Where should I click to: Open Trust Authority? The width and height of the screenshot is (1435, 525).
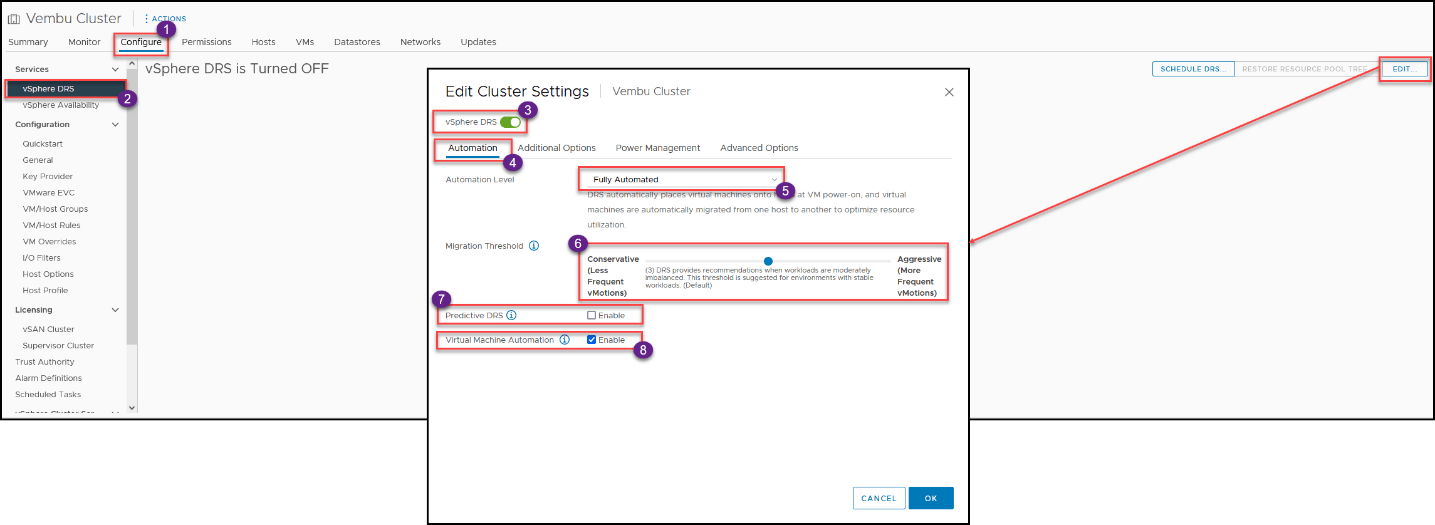44,362
